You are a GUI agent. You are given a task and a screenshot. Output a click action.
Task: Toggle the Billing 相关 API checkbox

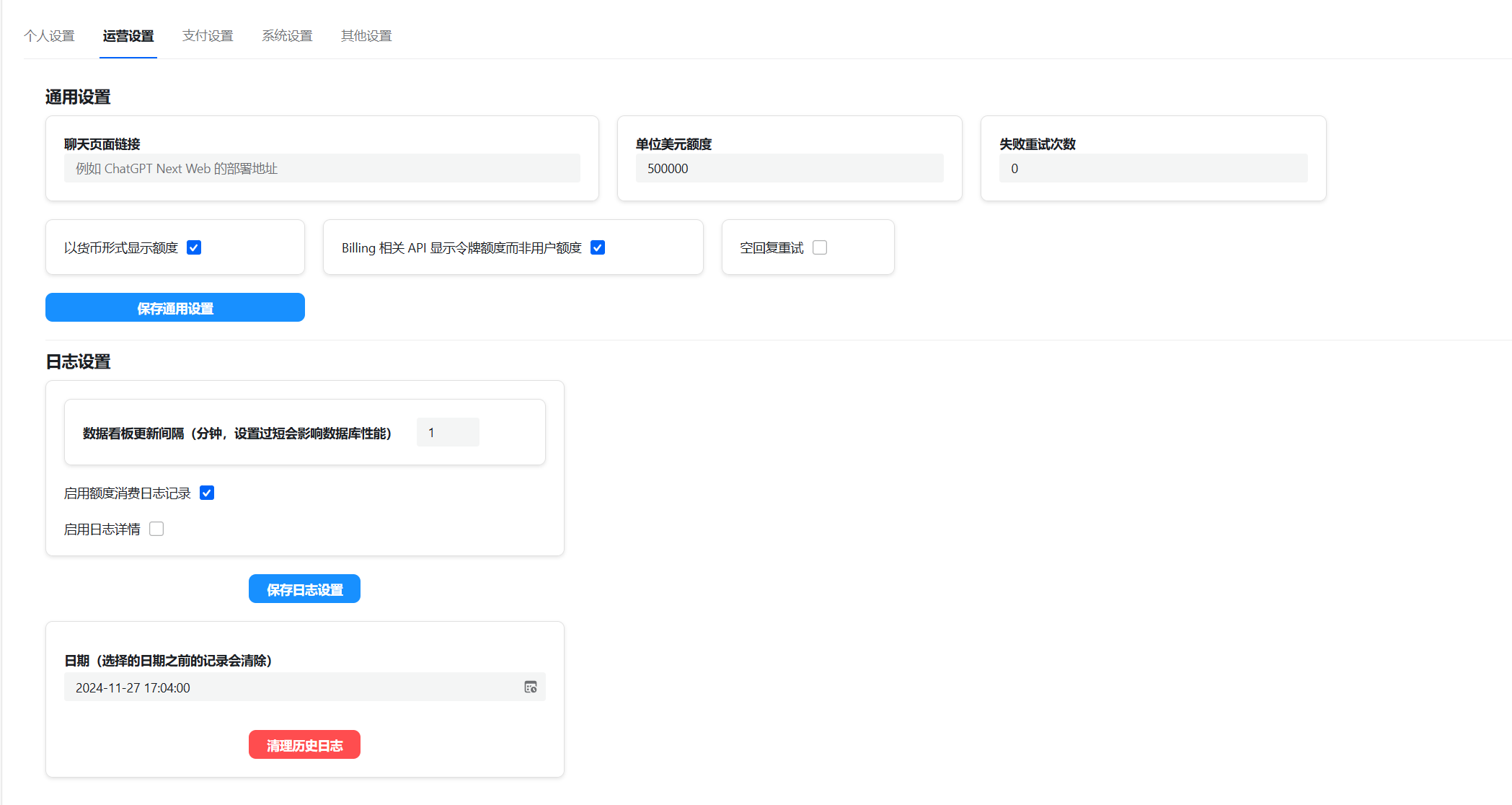coord(598,247)
